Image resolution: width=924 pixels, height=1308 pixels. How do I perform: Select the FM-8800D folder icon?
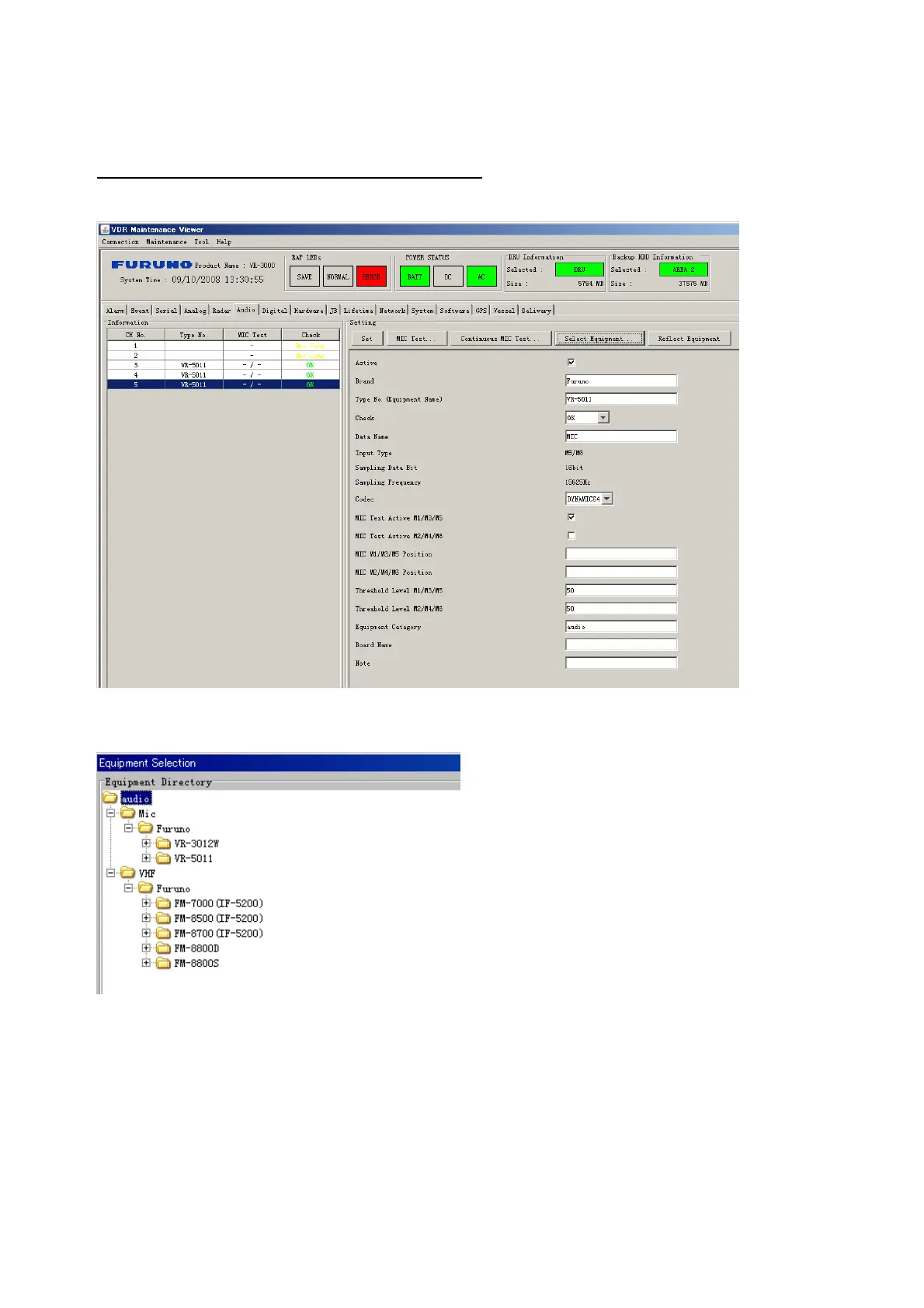(164, 948)
